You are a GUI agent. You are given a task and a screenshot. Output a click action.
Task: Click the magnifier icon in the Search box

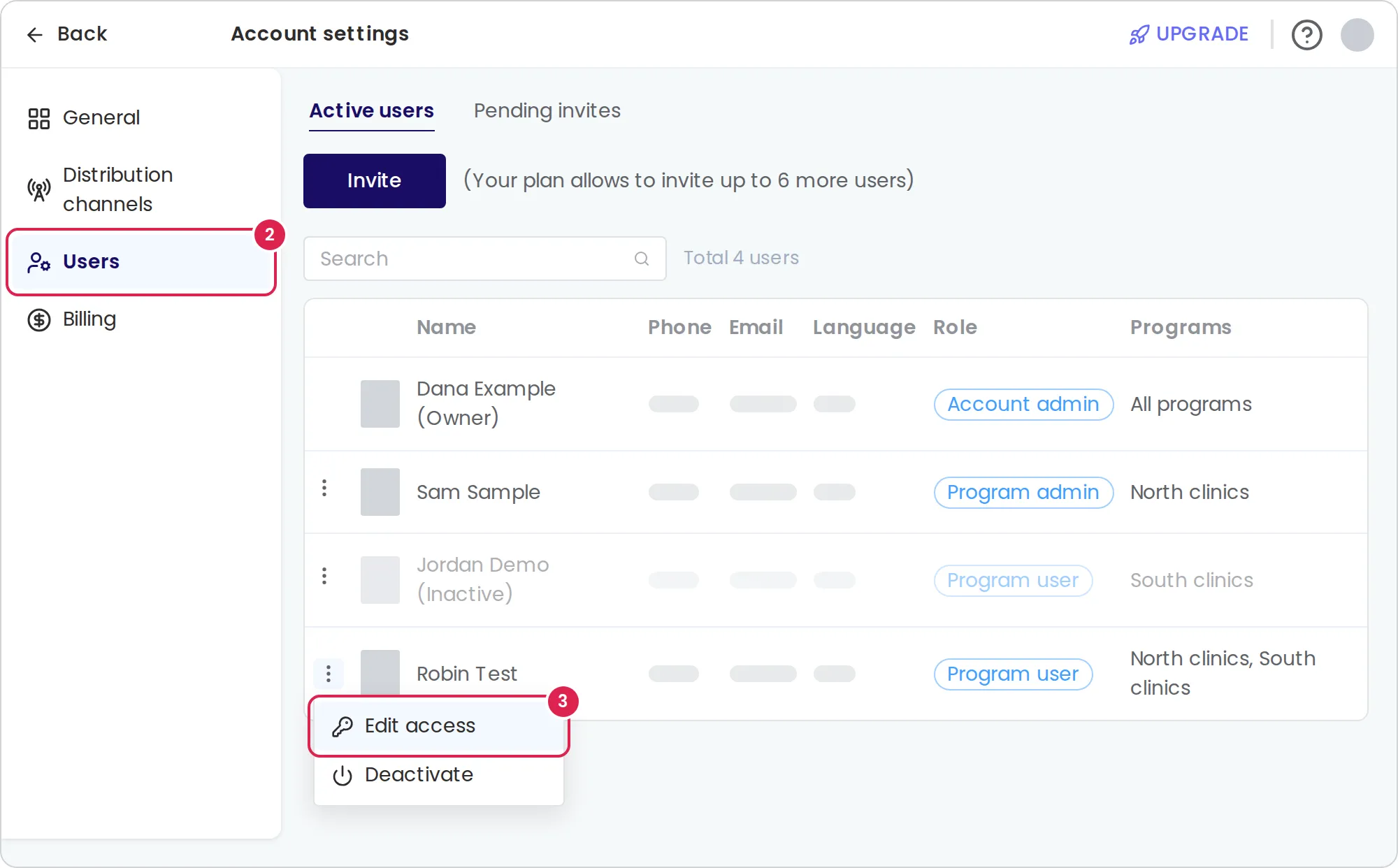coord(641,259)
